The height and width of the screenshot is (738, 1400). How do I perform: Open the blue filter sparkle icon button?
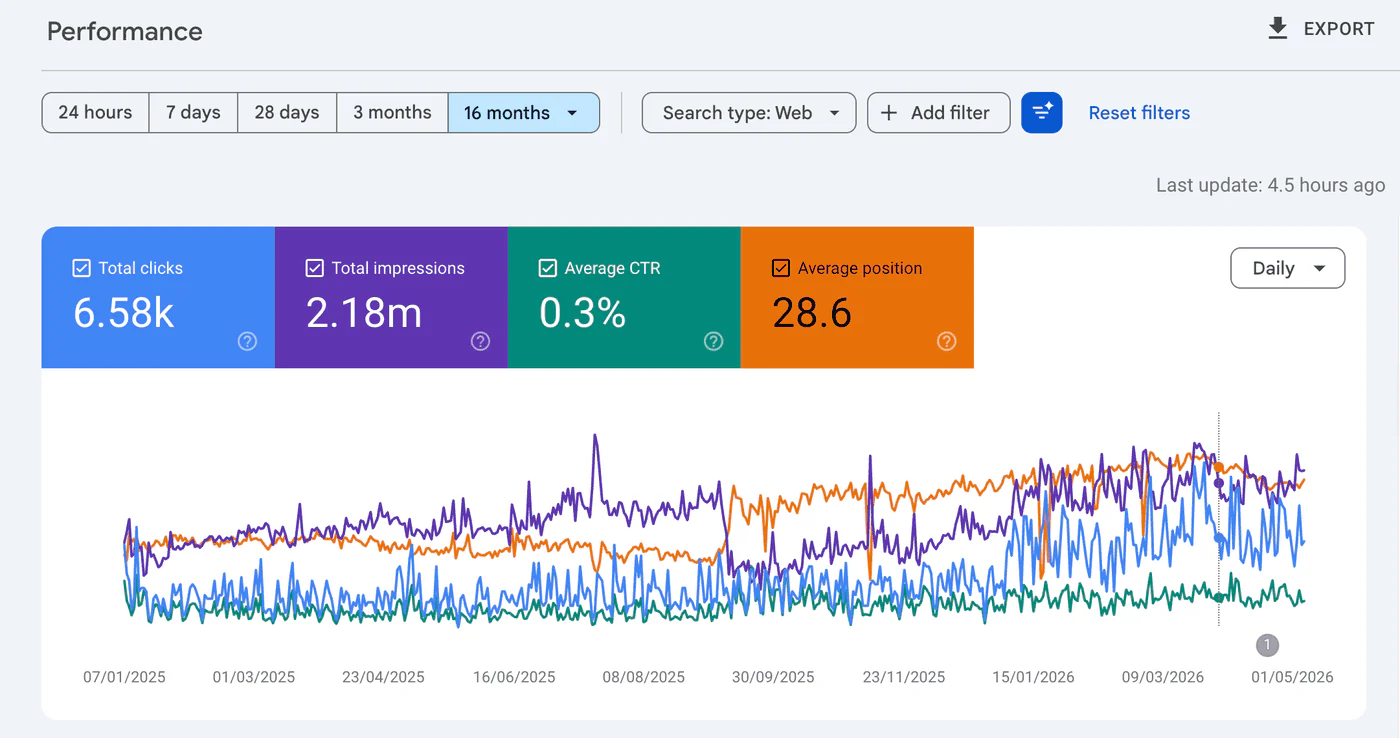tap(1042, 113)
